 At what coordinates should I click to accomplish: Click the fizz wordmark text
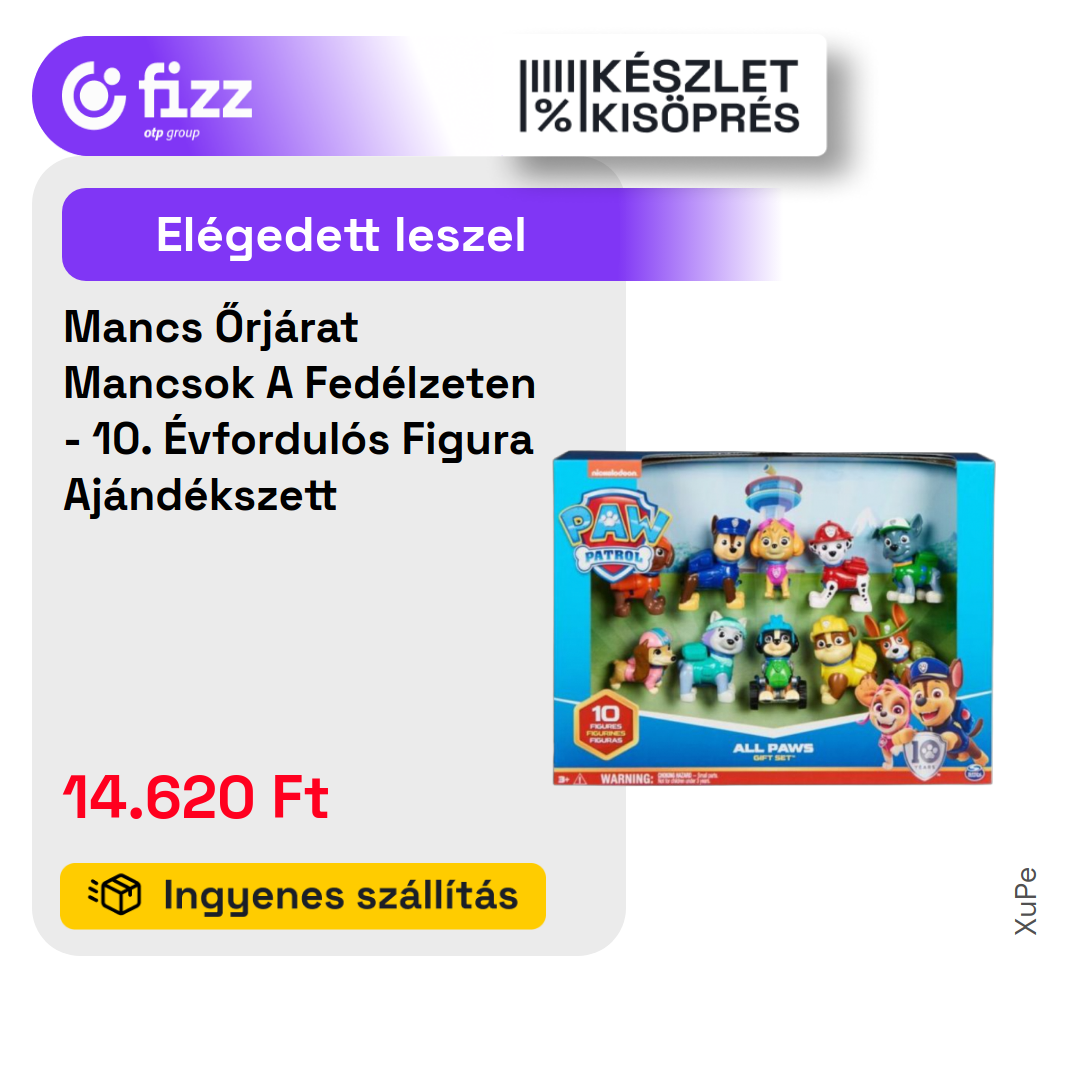pyautogui.click(x=196, y=90)
